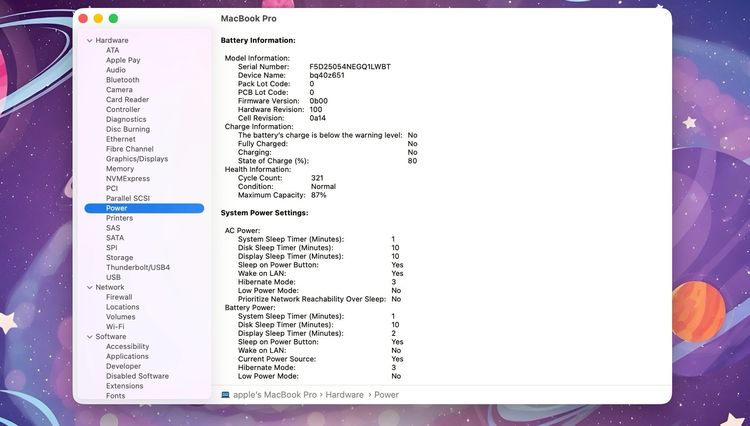Minimize window with the yellow button
Image resolution: width=750 pixels, height=426 pixels.
pos(98,19)
